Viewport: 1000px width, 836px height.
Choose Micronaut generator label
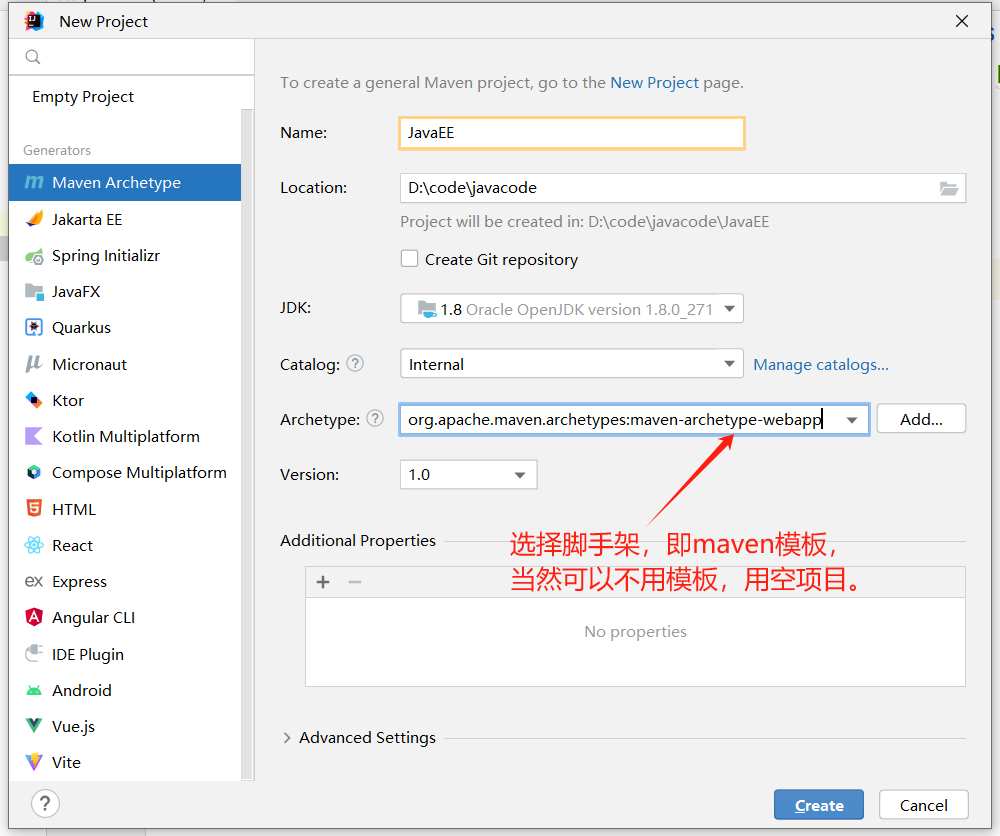tap(89, 365)
